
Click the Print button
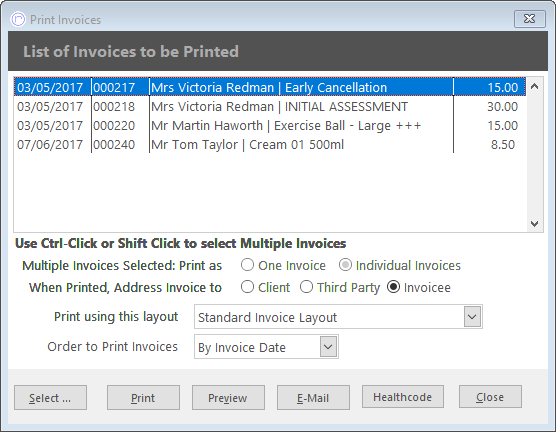(143, 398)
